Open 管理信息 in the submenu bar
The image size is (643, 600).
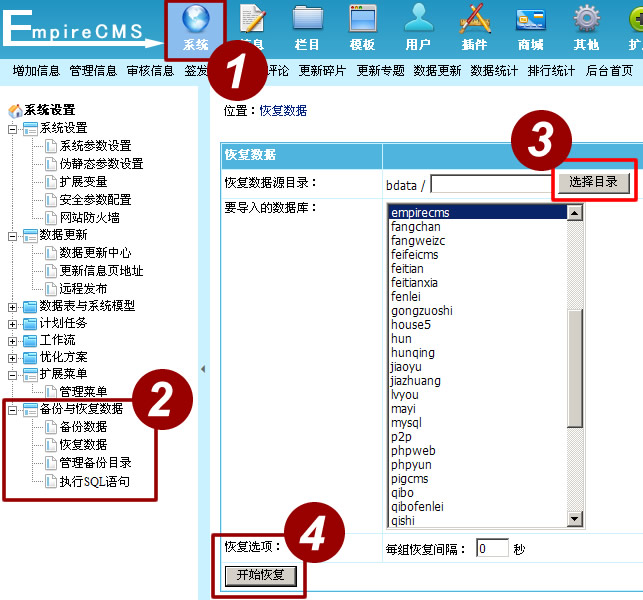coord(93,71)
